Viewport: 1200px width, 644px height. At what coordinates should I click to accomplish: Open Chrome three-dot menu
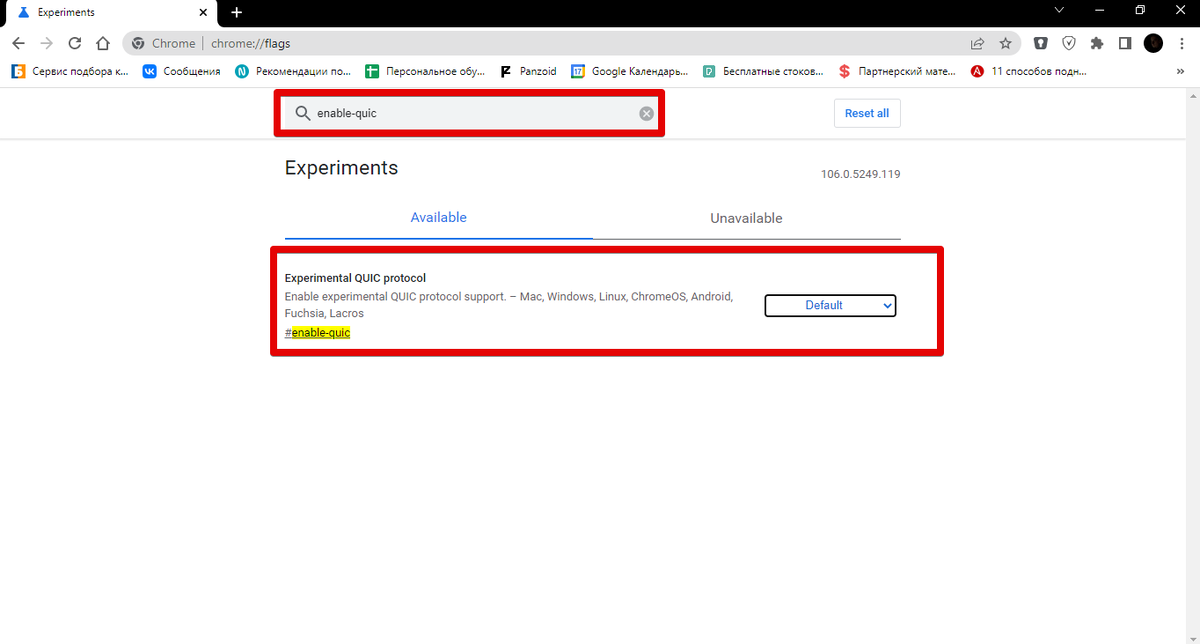(x=1182, y=43)
